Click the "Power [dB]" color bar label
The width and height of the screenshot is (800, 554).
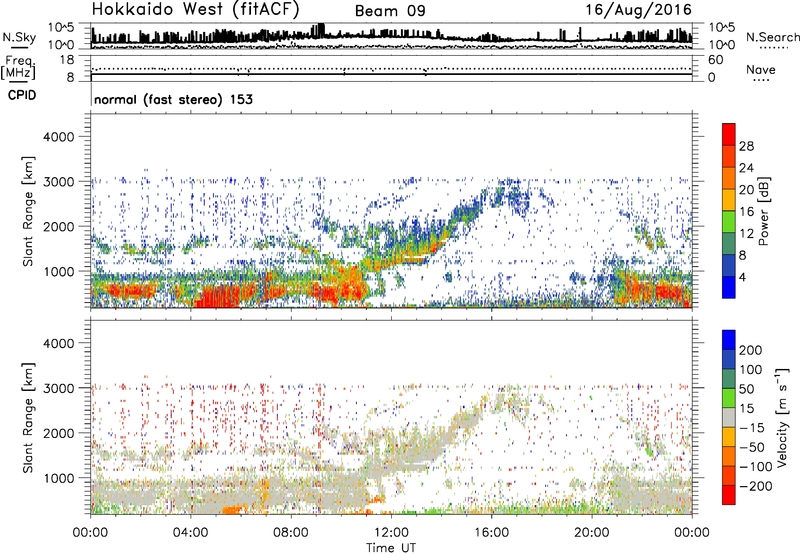pyautogui.click(x=763, y=211)
